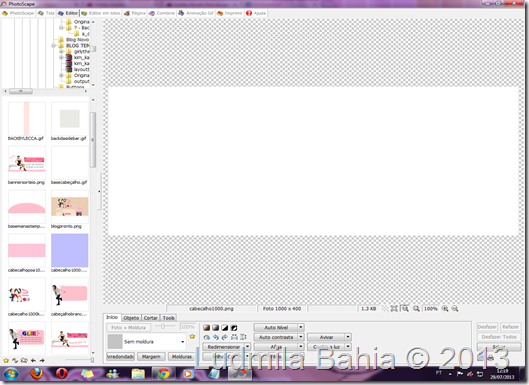The height and width of the screenshot is (385, 529).
Task: Open the Editor em lotes tab
Action: point(101,13)
